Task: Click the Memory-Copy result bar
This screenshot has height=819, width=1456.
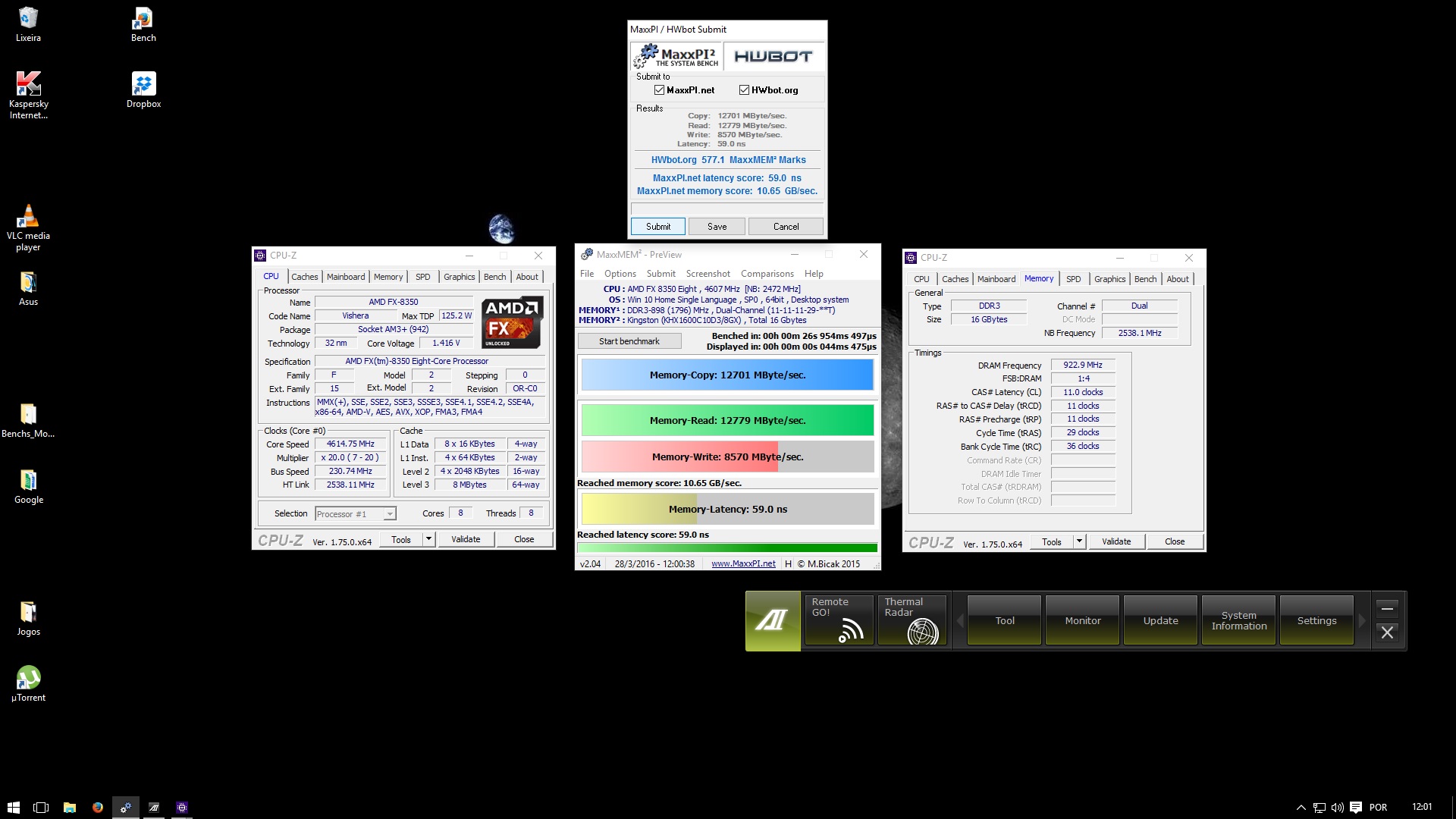Action: click(727, 375)
